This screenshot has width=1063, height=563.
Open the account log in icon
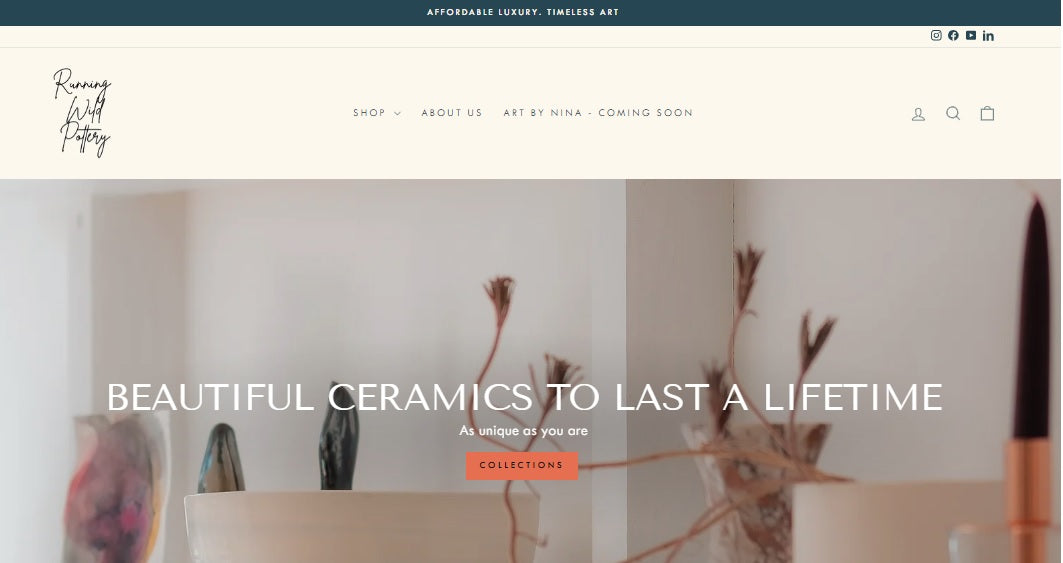pos(918,114)
